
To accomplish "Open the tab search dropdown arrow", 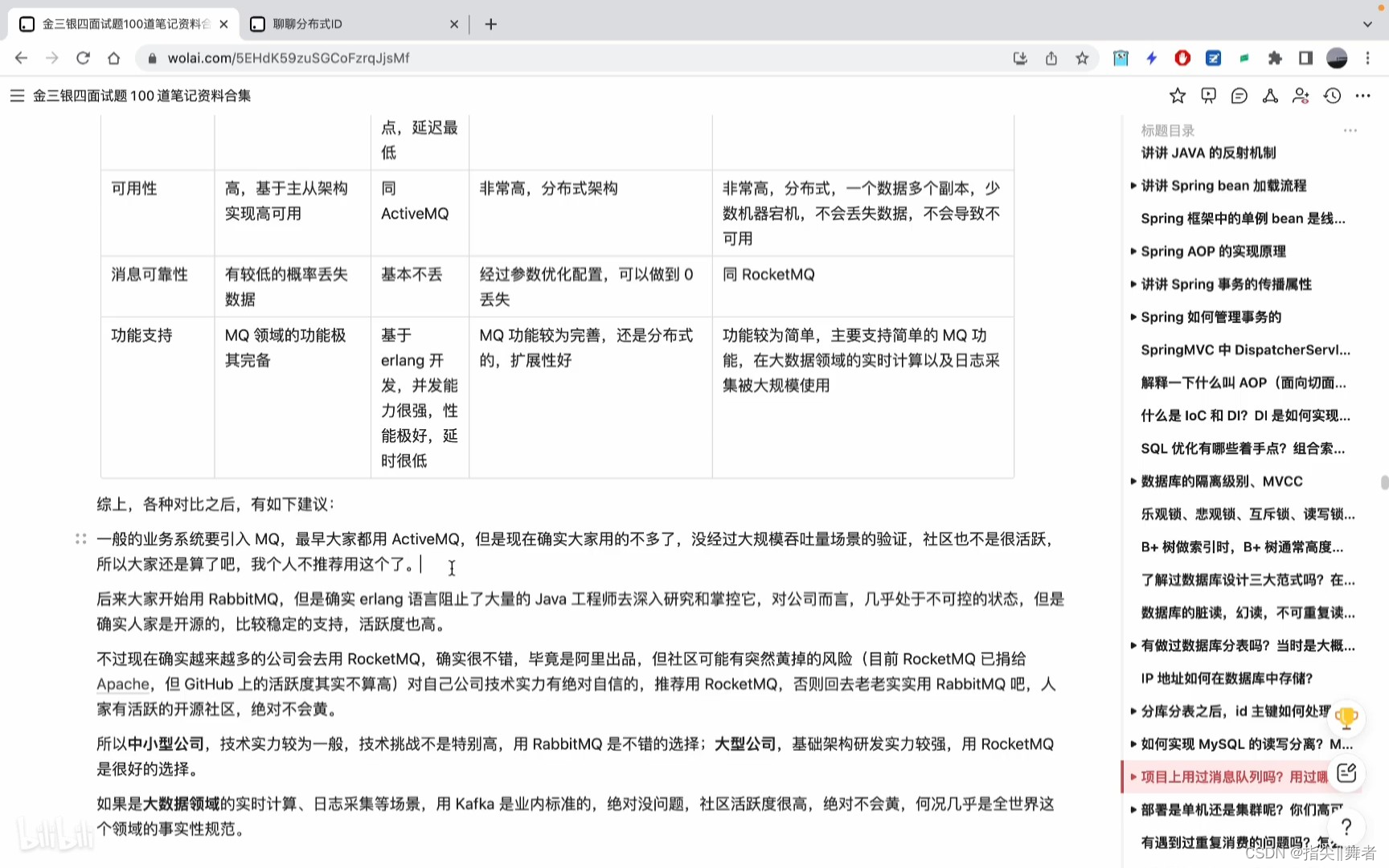I will (x=1367, y=24).
